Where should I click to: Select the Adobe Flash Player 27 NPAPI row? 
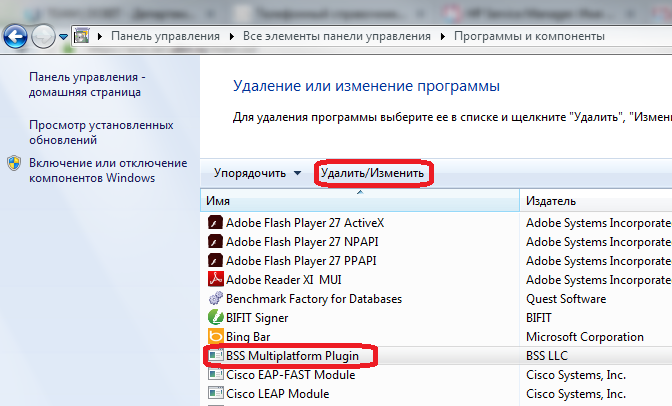tap(436, 242)
